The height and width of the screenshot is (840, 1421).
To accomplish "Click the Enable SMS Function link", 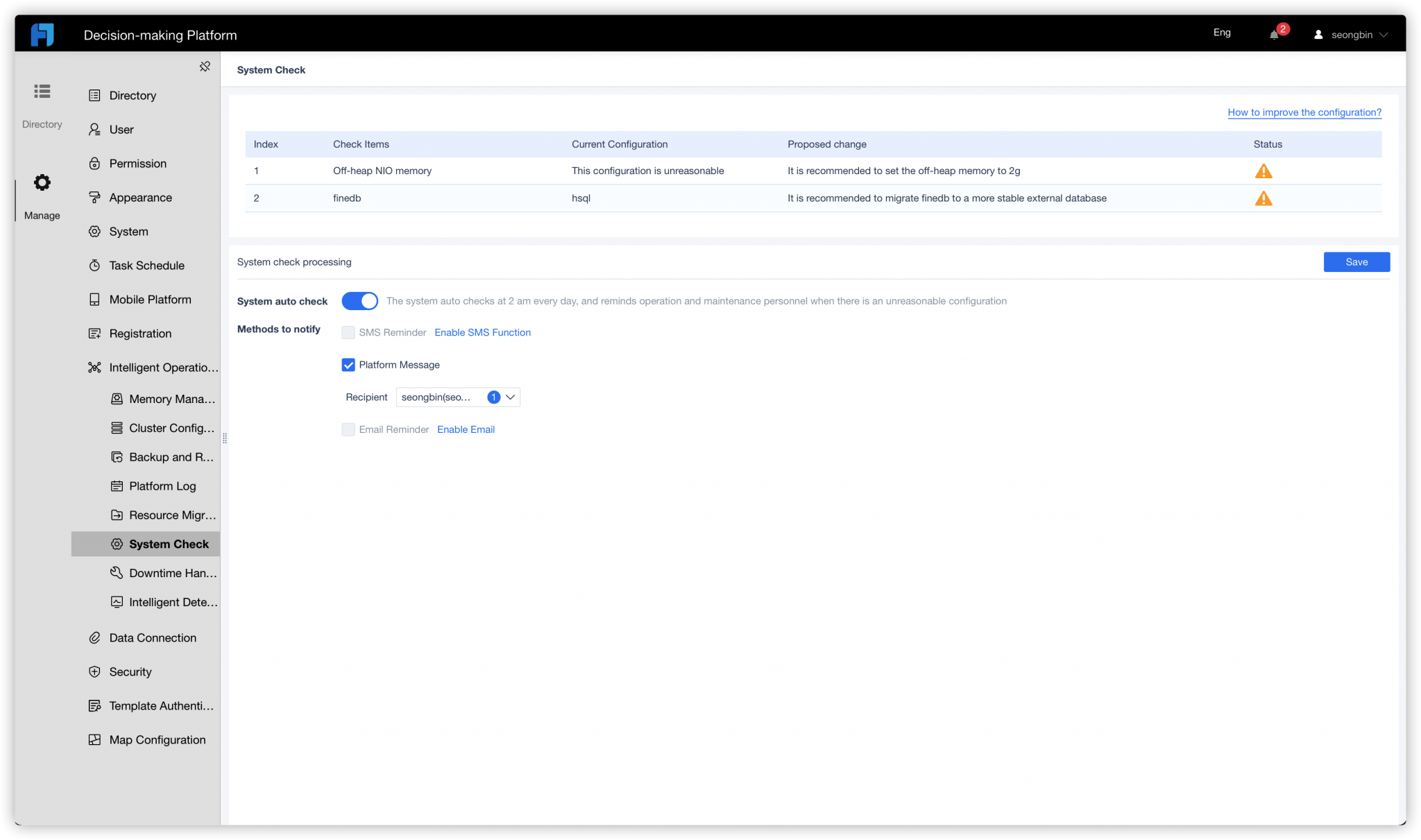I will point(482,332).
